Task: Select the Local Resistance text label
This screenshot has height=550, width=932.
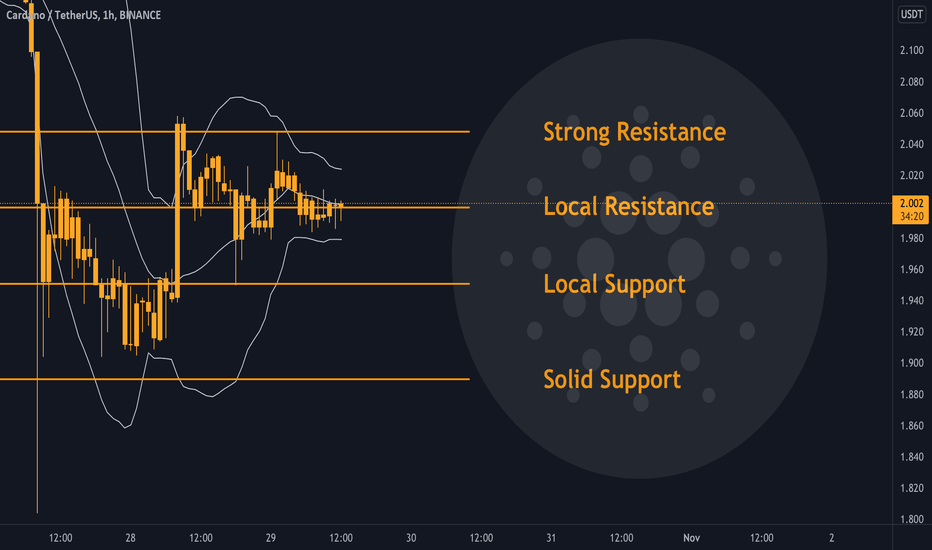Action: (628, 206)
